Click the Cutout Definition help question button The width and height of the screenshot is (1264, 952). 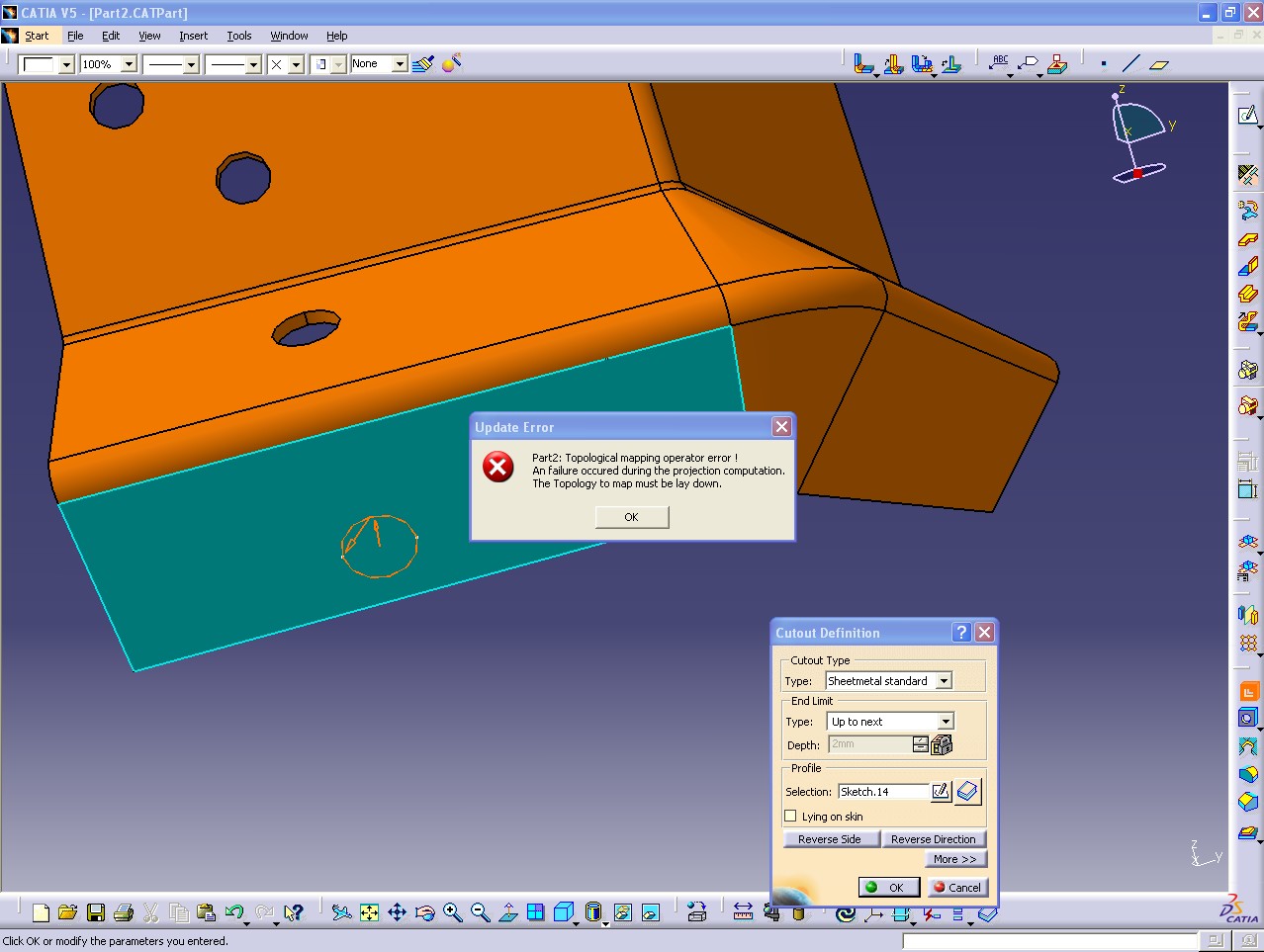[x=961, y=633]
